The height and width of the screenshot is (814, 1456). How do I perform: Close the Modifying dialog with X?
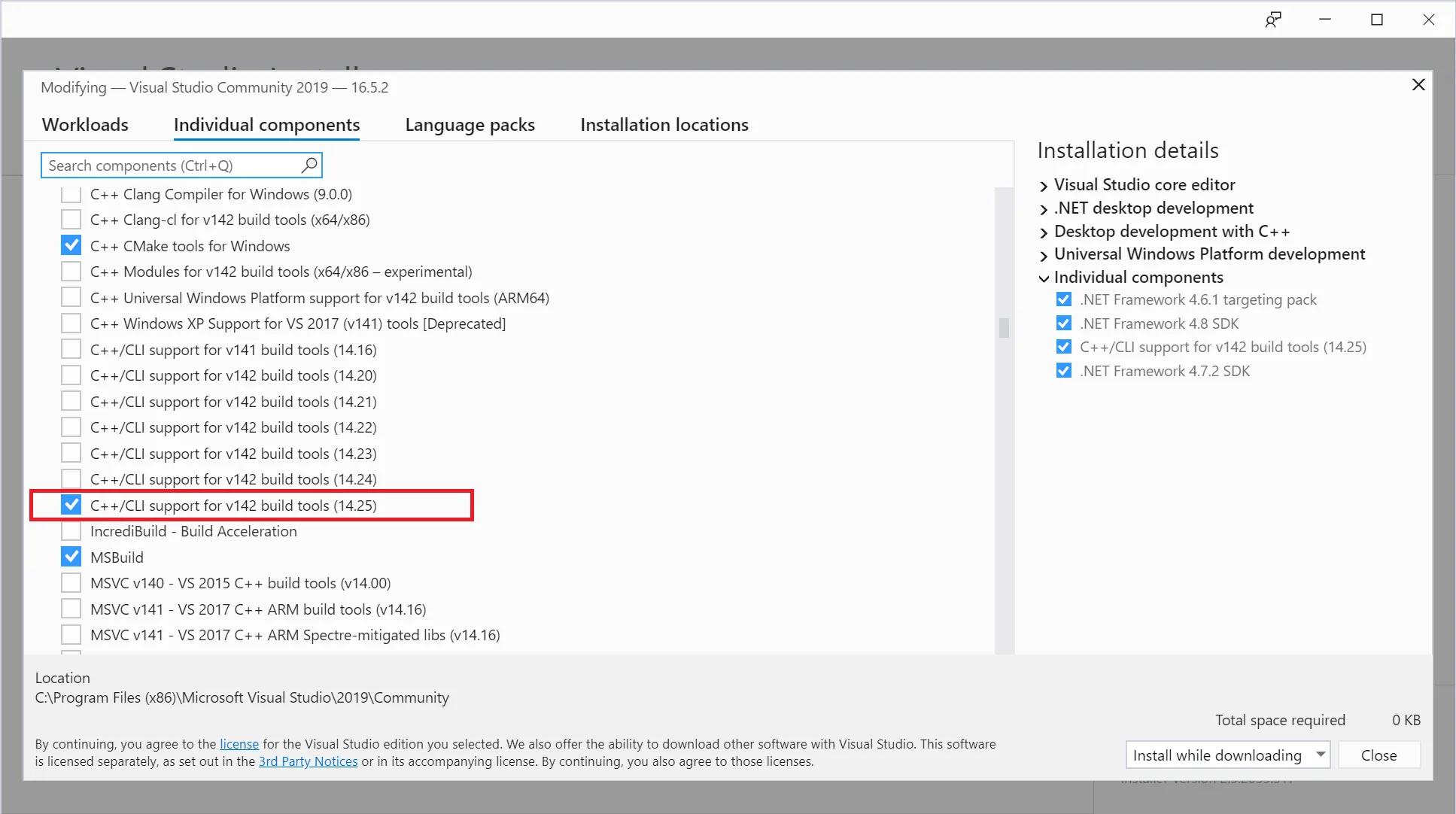[1418, 85]
